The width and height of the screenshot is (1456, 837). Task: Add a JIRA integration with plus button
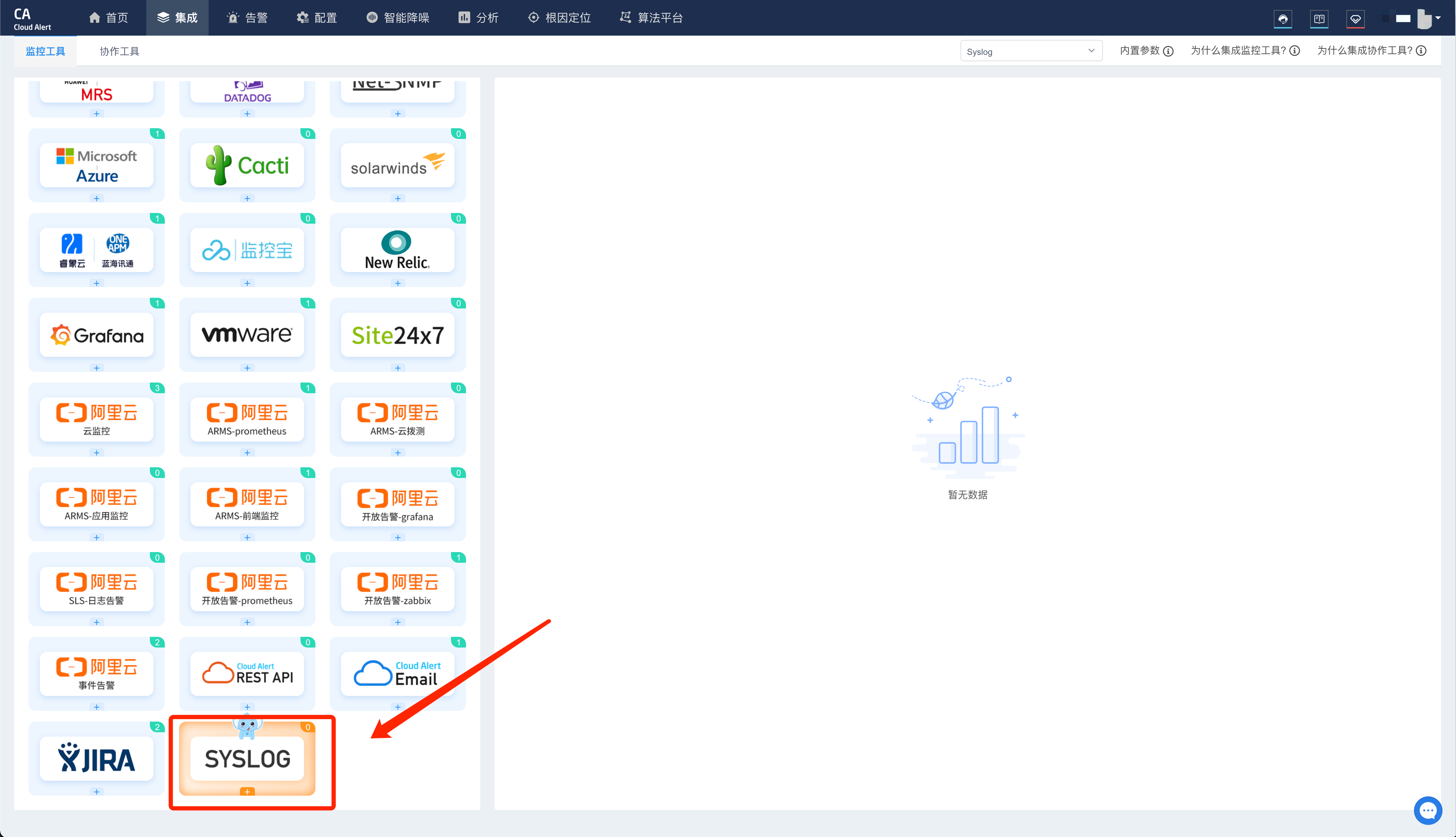tap(96, 791)
